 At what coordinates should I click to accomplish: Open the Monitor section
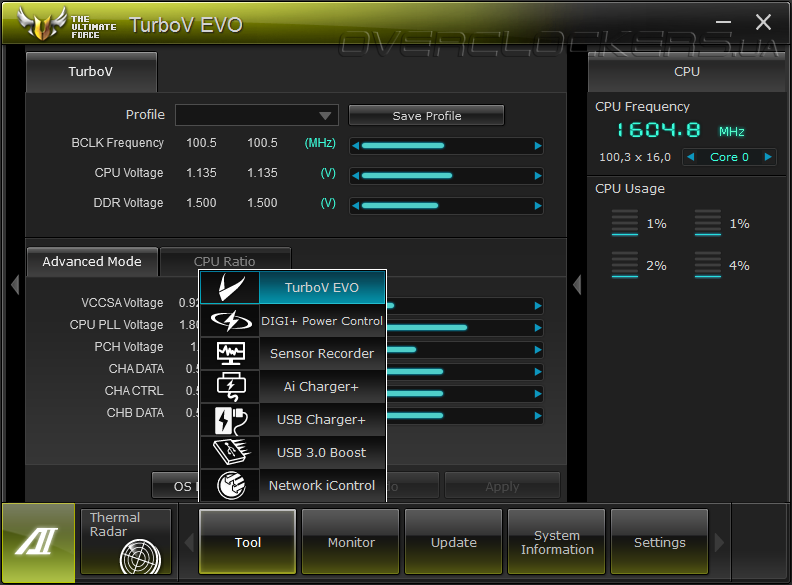pos(351,542)
